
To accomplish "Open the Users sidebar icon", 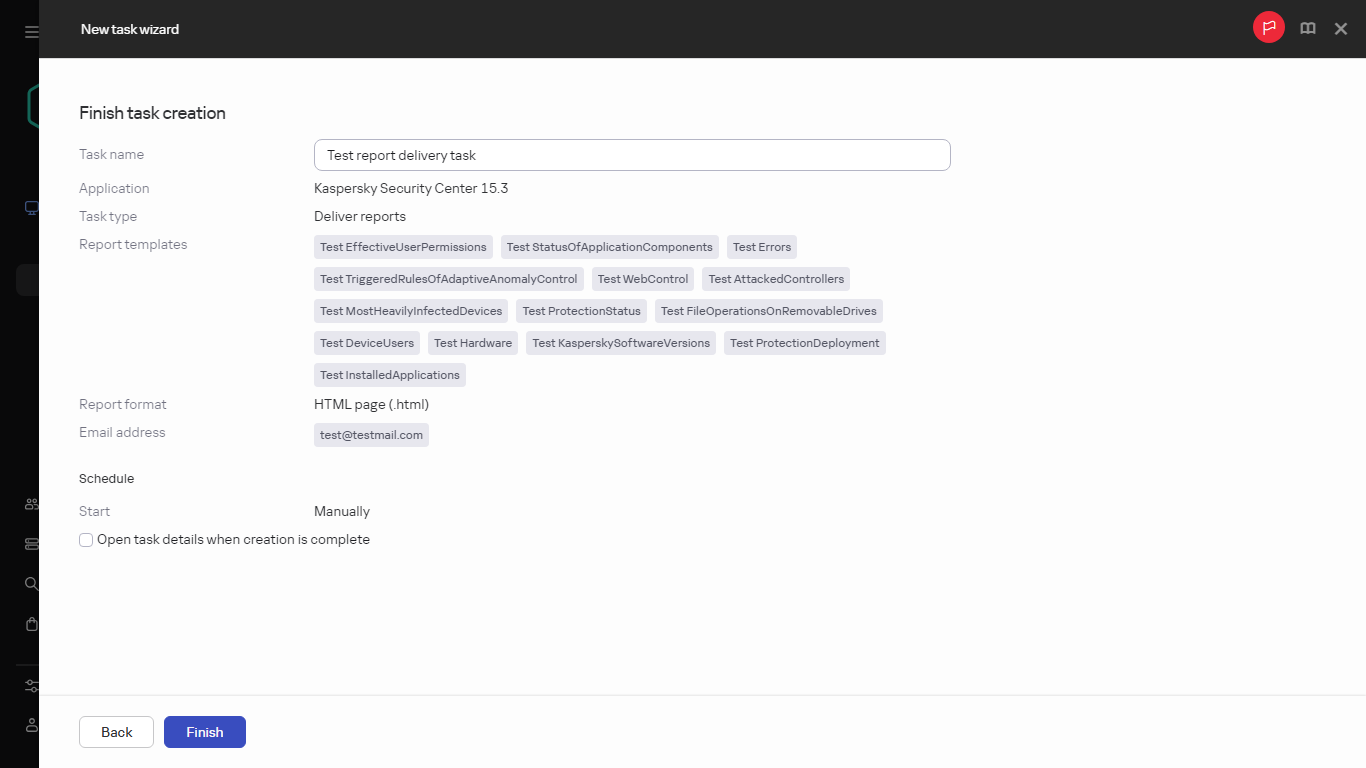I will 30,504.
